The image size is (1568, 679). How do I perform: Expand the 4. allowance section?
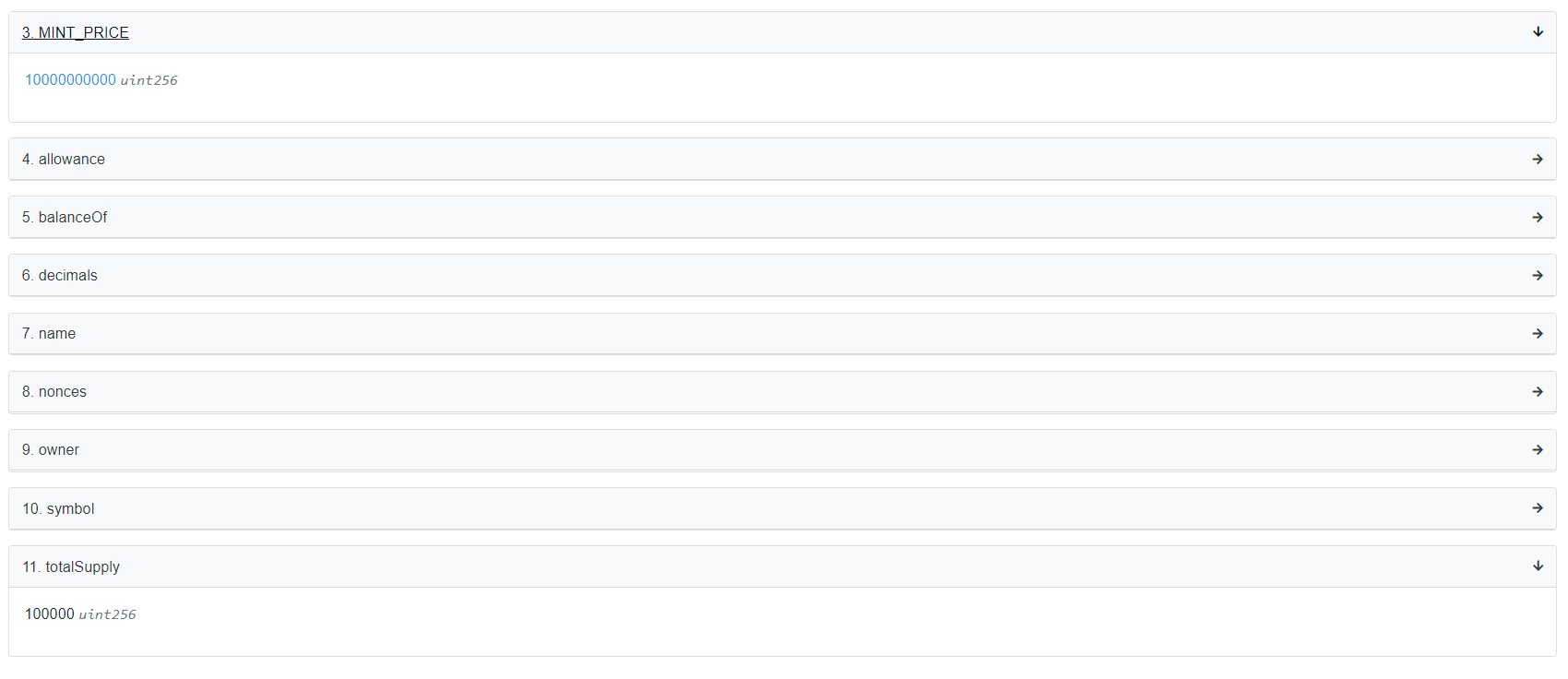64,160
